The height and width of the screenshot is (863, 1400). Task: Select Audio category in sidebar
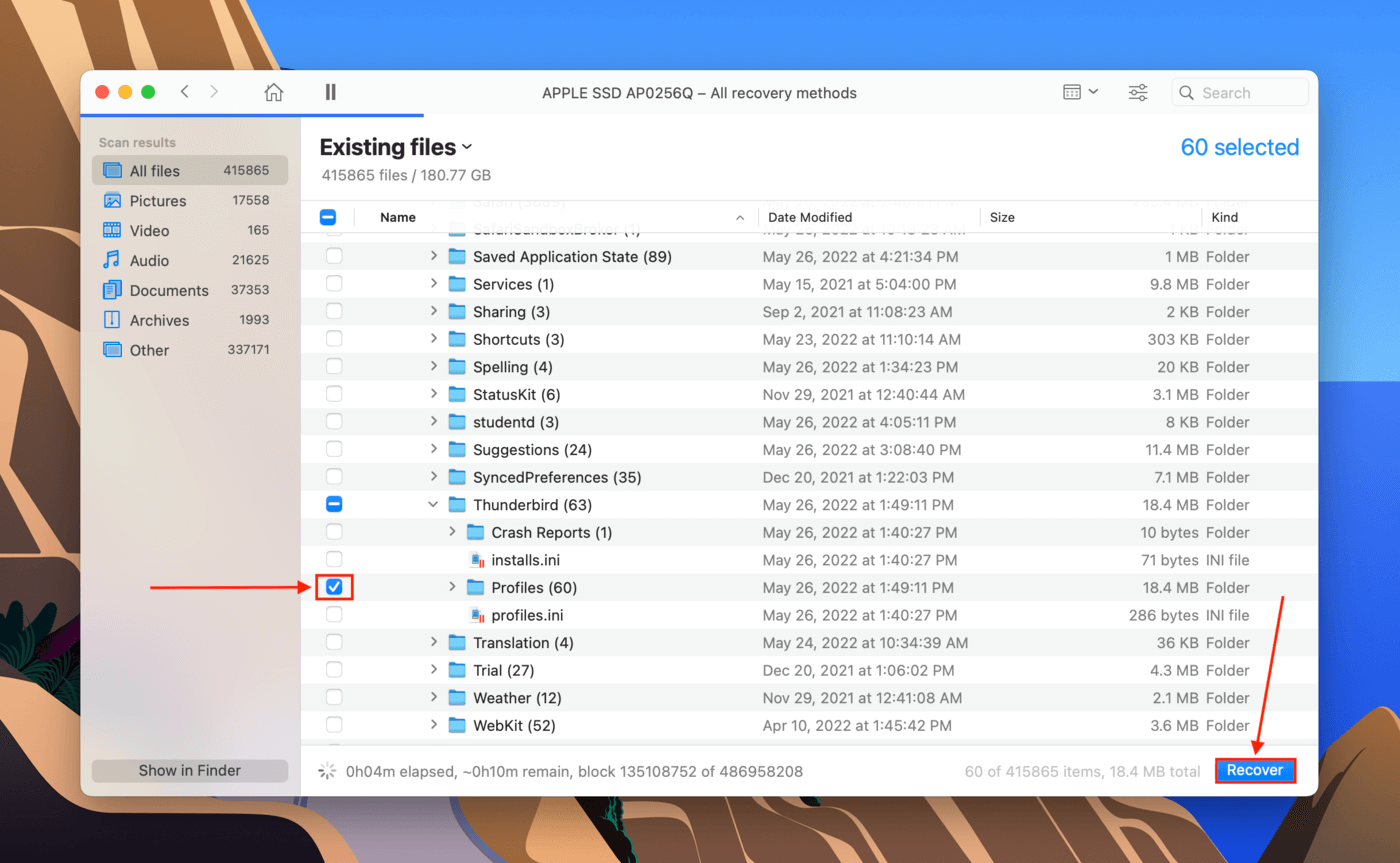pos(190,260)
